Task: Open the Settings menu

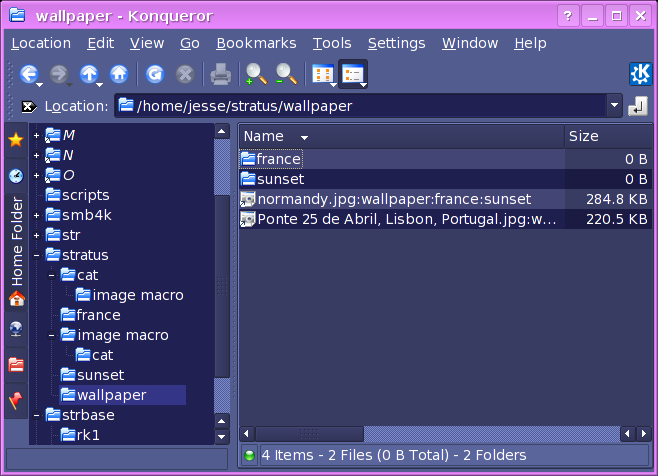Action: (x=397, y=43)
